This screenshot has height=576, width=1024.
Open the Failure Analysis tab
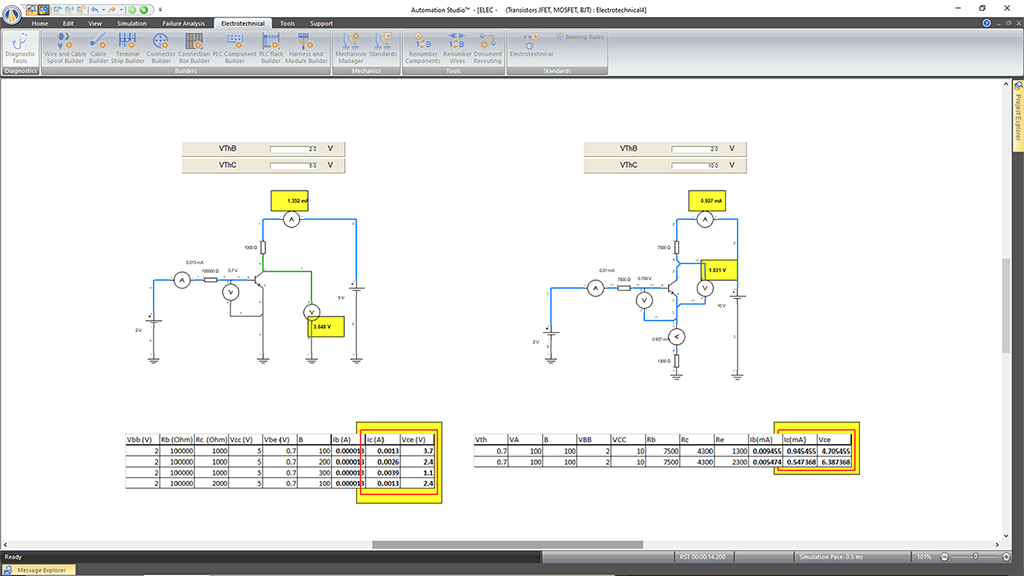183,22
